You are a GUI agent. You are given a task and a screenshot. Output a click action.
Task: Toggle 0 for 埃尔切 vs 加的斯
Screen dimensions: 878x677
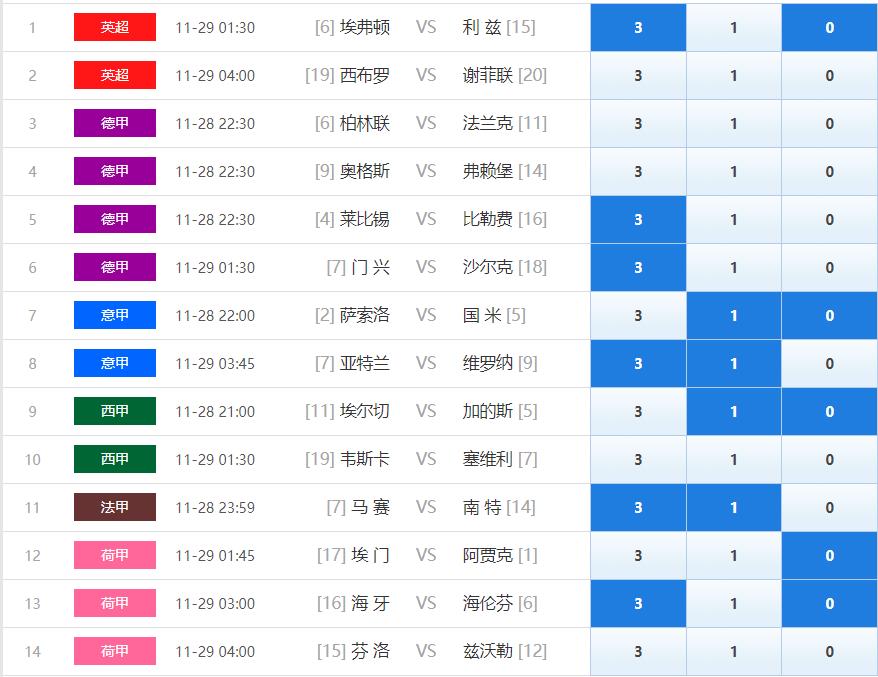coord(829,412)
